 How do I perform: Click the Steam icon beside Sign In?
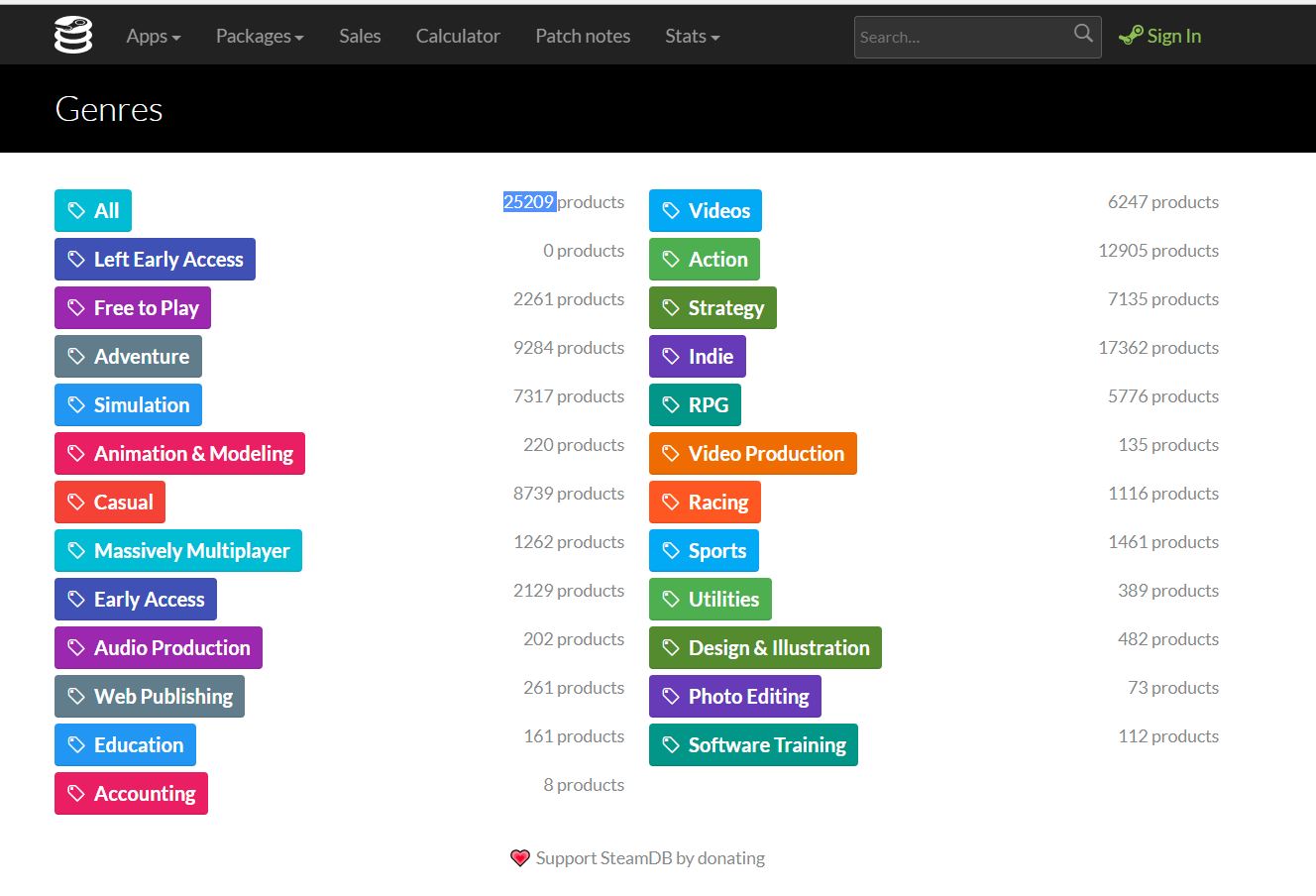(1131, 36)
